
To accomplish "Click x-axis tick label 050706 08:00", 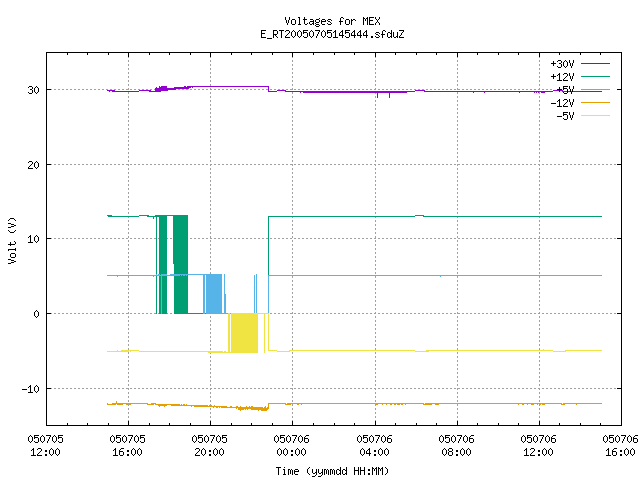I will tap(456, 446).
